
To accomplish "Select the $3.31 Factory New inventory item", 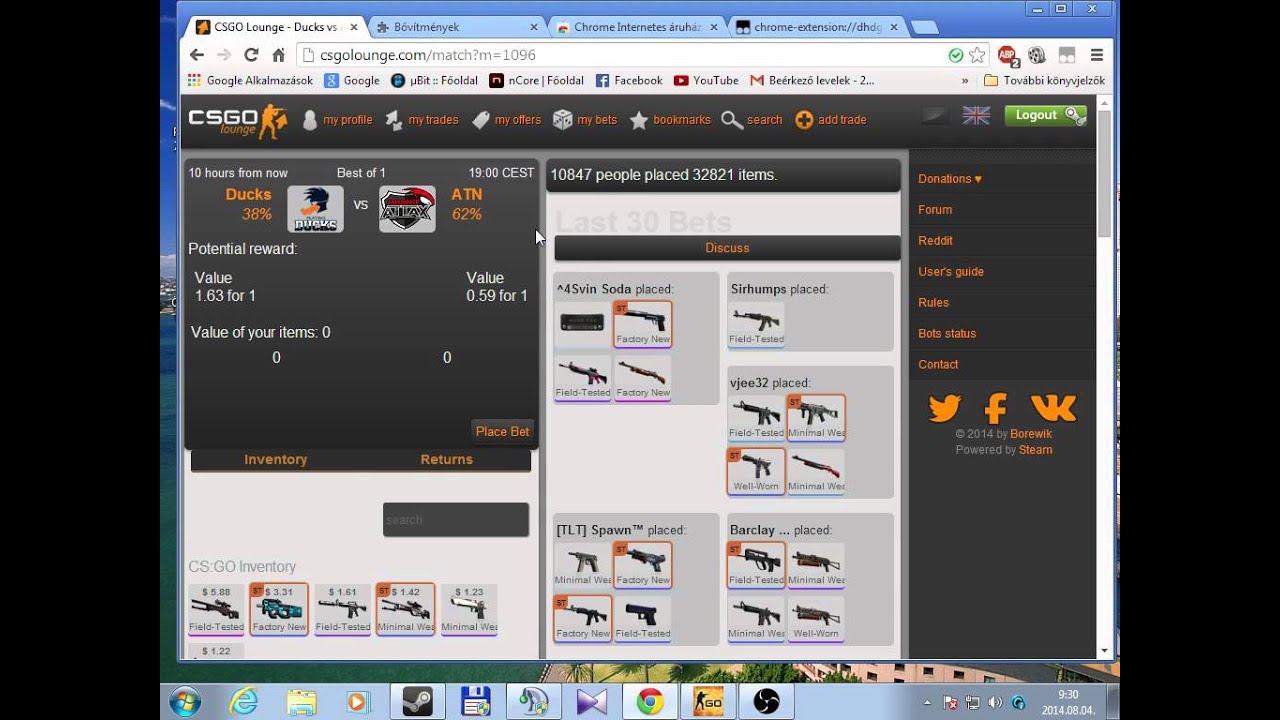I will (x=279, y=609).
